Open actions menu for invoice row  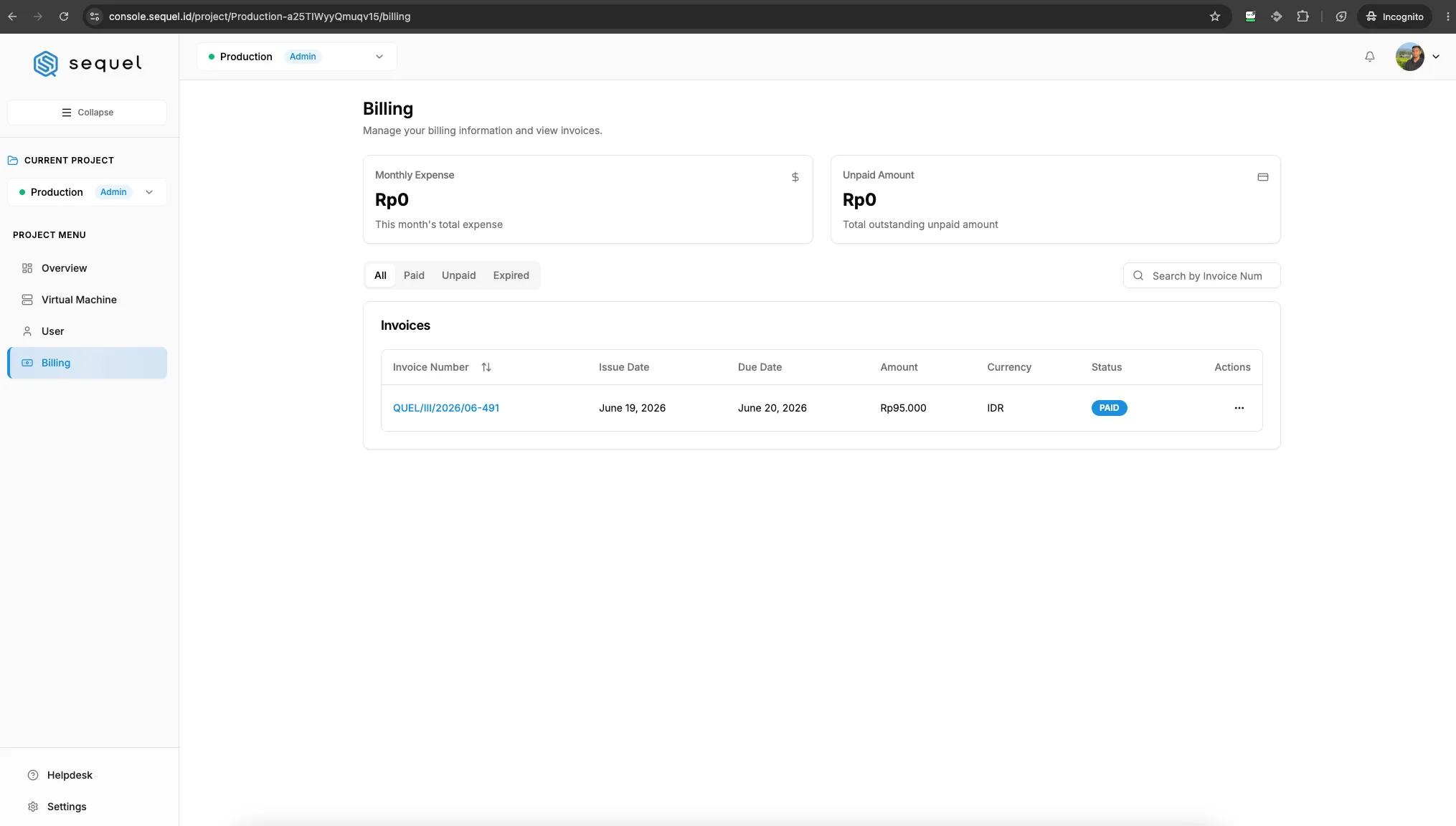point(1239,408)
